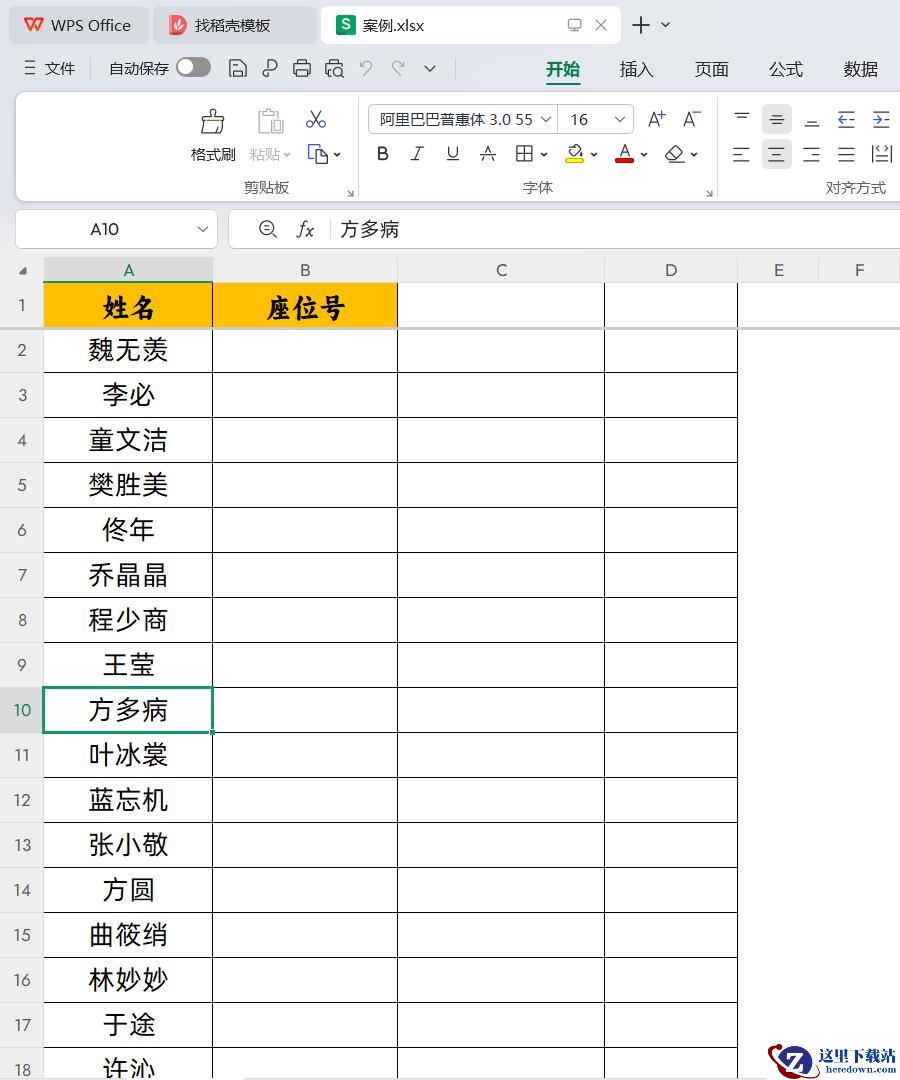Apply the red font color swatch
This screenshot has width=900, height=1080.
(x=625, y=154)
